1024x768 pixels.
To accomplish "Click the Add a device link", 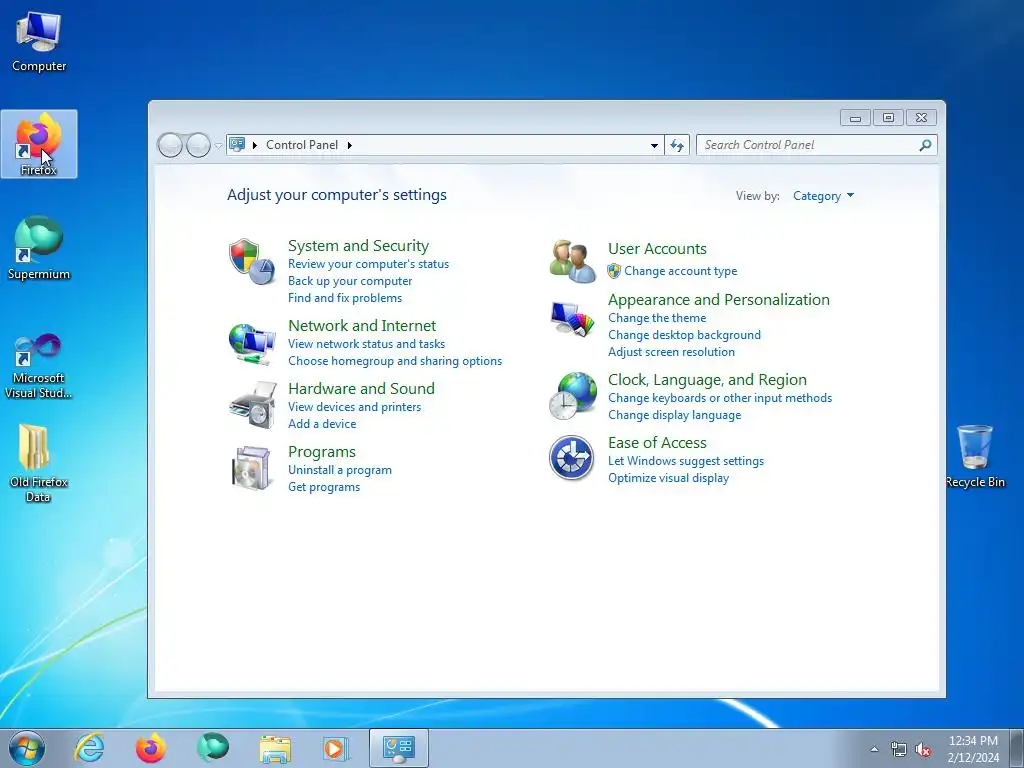I will [322, 424].
